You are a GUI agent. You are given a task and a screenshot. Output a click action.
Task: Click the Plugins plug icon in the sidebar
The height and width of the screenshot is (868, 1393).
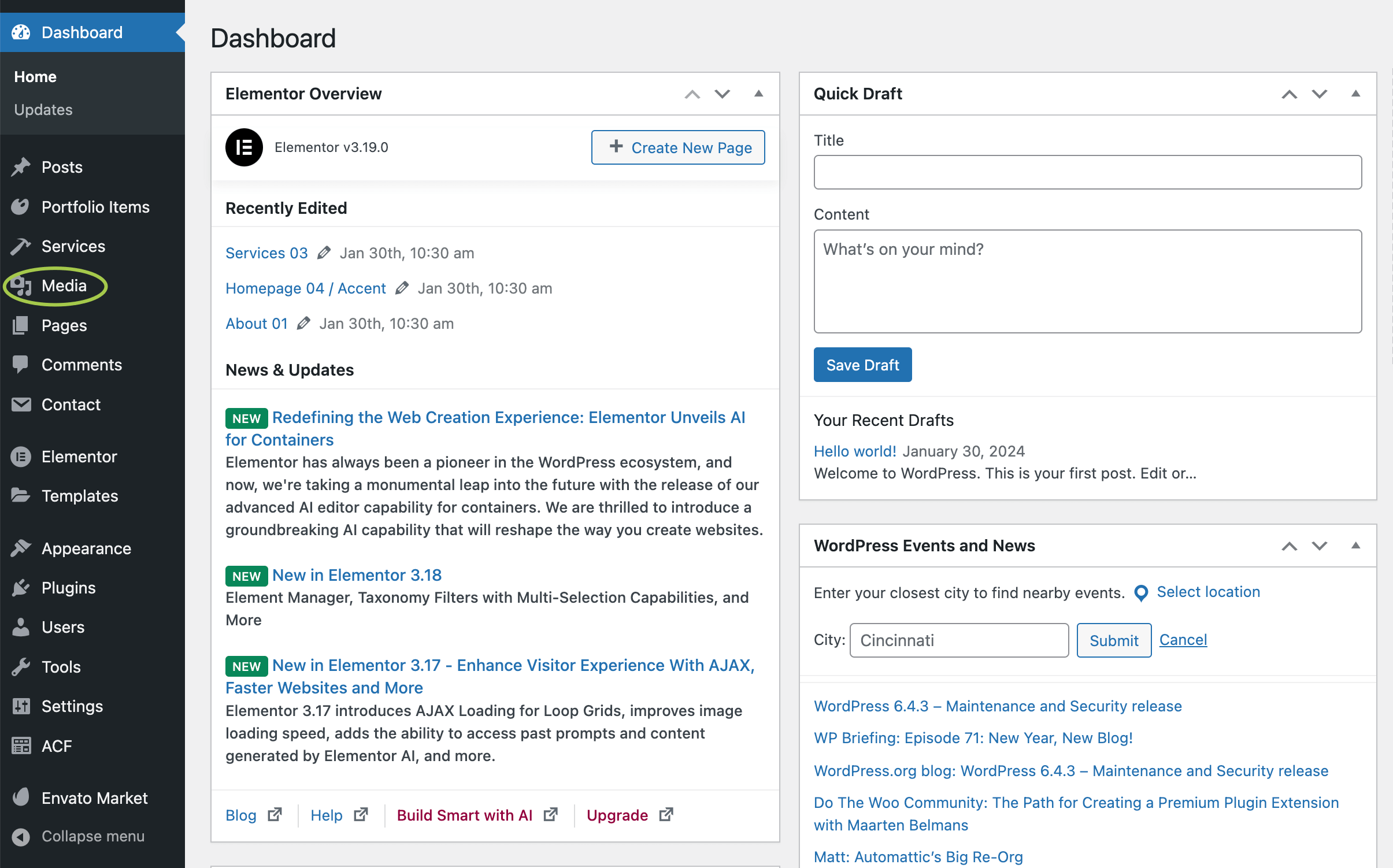pos(21,588)
